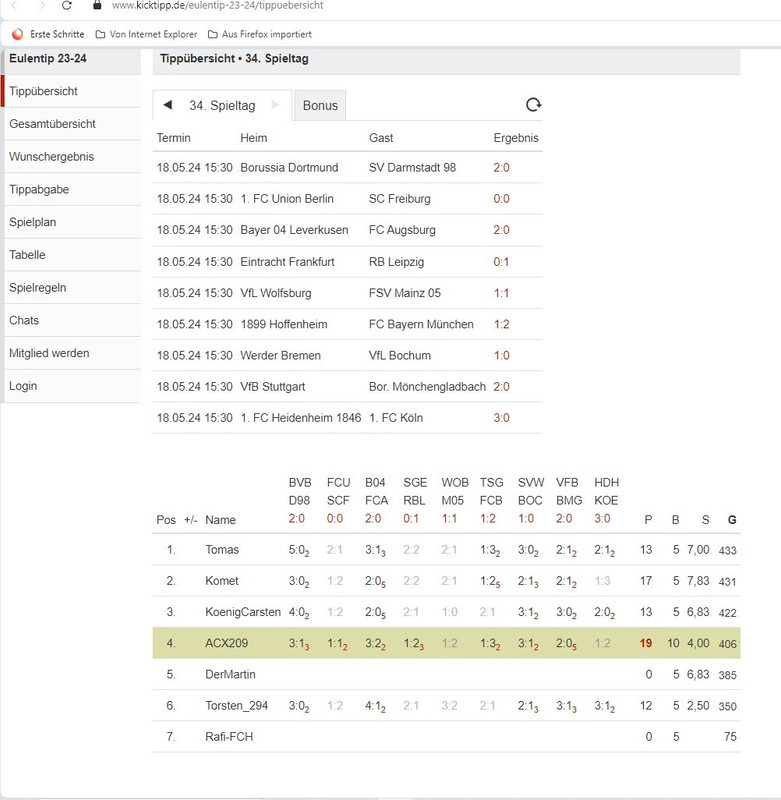Click Bayer 04 Leverkusen home team

294,230
